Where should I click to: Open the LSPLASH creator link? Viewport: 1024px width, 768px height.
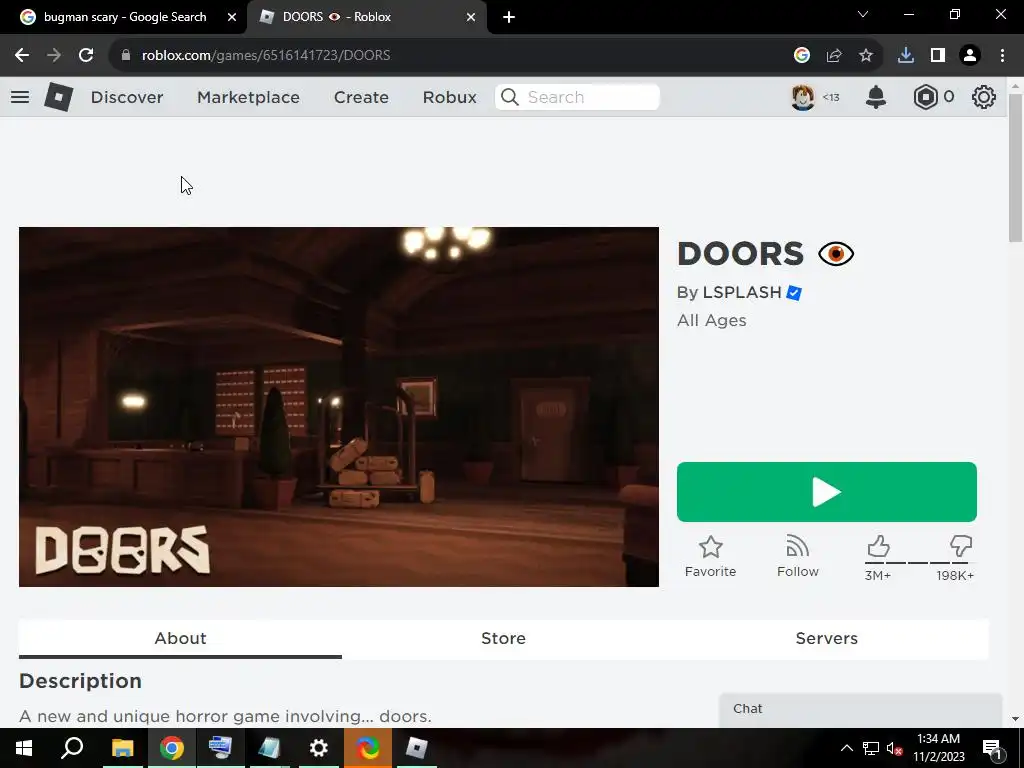742,292
